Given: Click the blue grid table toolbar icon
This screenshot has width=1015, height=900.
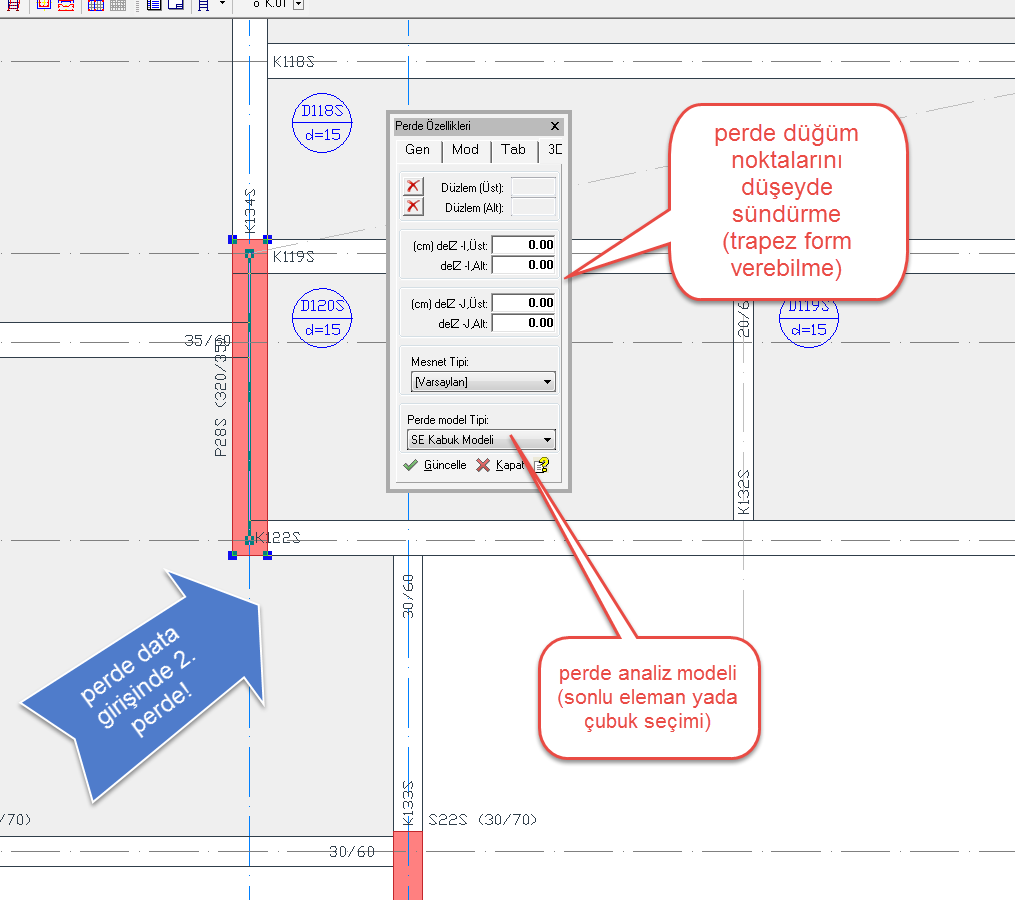Looking at the screenshot, I should 96,5.
